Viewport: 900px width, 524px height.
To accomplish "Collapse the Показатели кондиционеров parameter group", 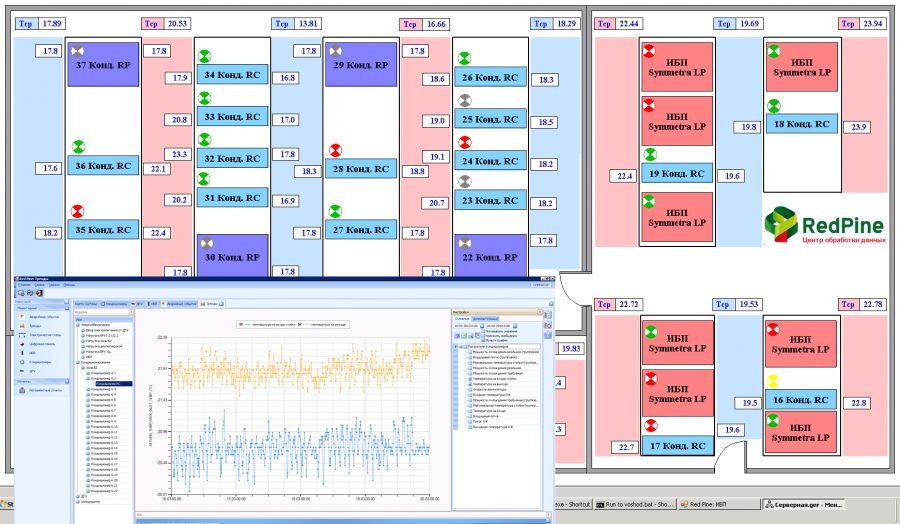I will 460,347.
